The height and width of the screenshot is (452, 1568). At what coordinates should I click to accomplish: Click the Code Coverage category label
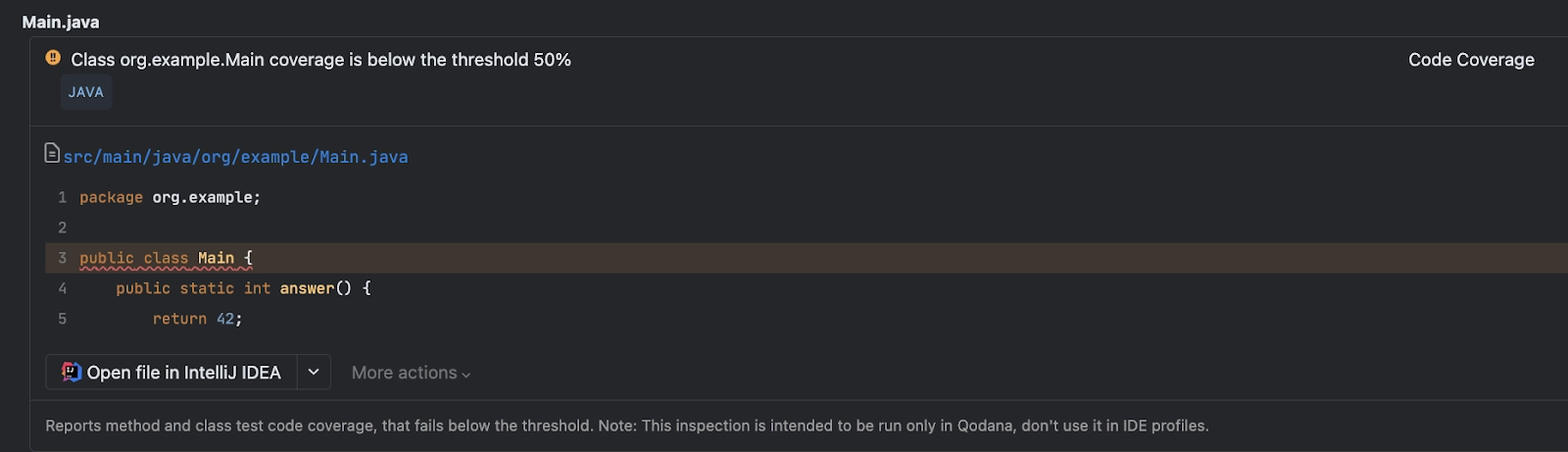pyautogui.click(x=1471, y=60)
